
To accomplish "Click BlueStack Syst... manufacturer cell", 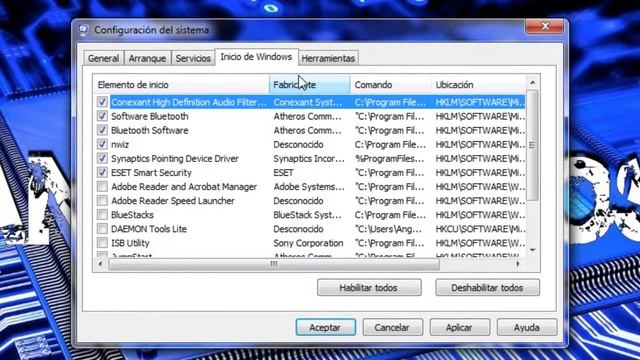I will point(307,215).
